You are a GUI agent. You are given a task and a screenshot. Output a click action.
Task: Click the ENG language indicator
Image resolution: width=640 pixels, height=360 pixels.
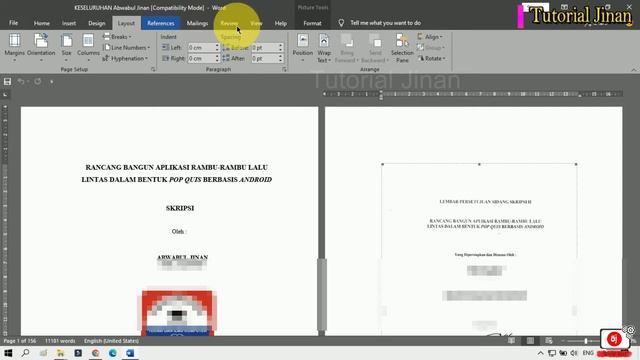coord(588,353)
